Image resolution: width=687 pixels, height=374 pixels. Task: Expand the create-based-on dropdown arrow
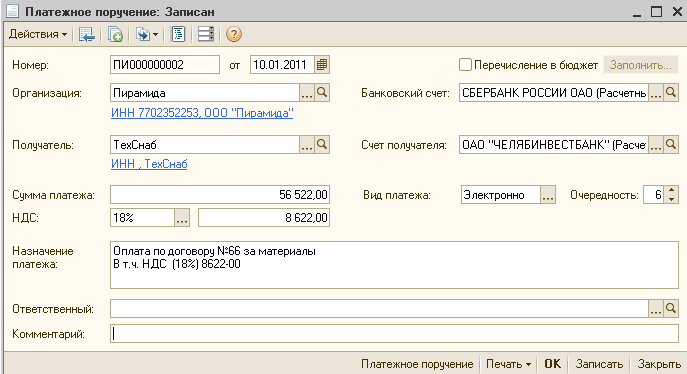coord(155,34)
